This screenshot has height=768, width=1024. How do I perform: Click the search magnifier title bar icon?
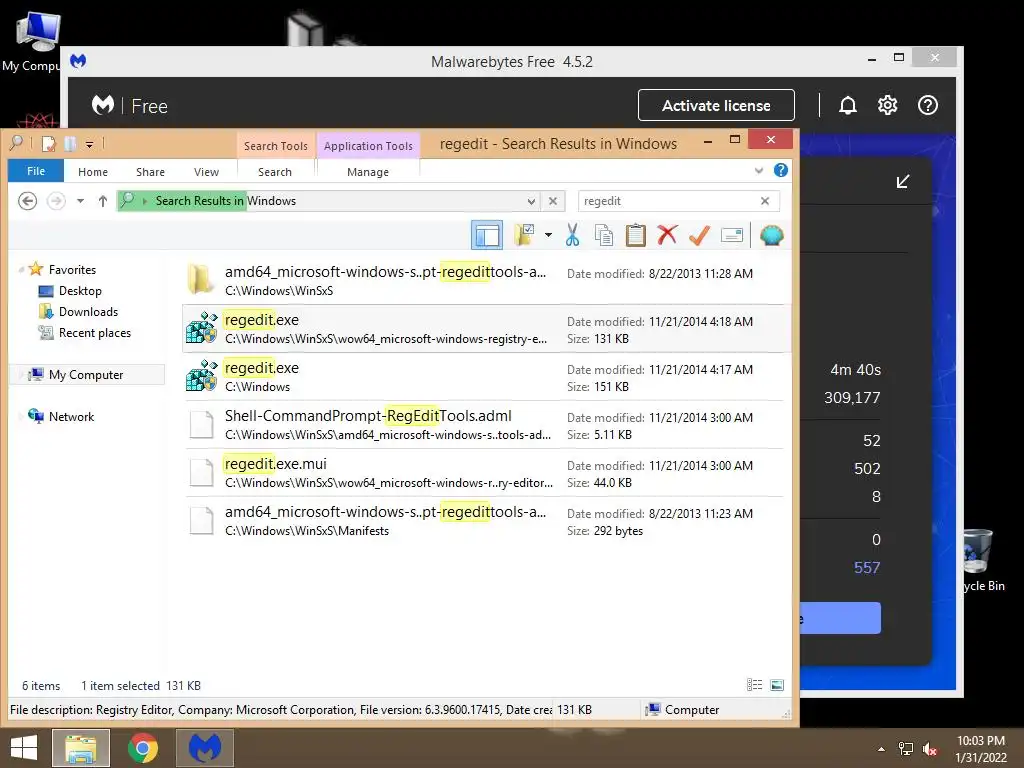[17, 143]
